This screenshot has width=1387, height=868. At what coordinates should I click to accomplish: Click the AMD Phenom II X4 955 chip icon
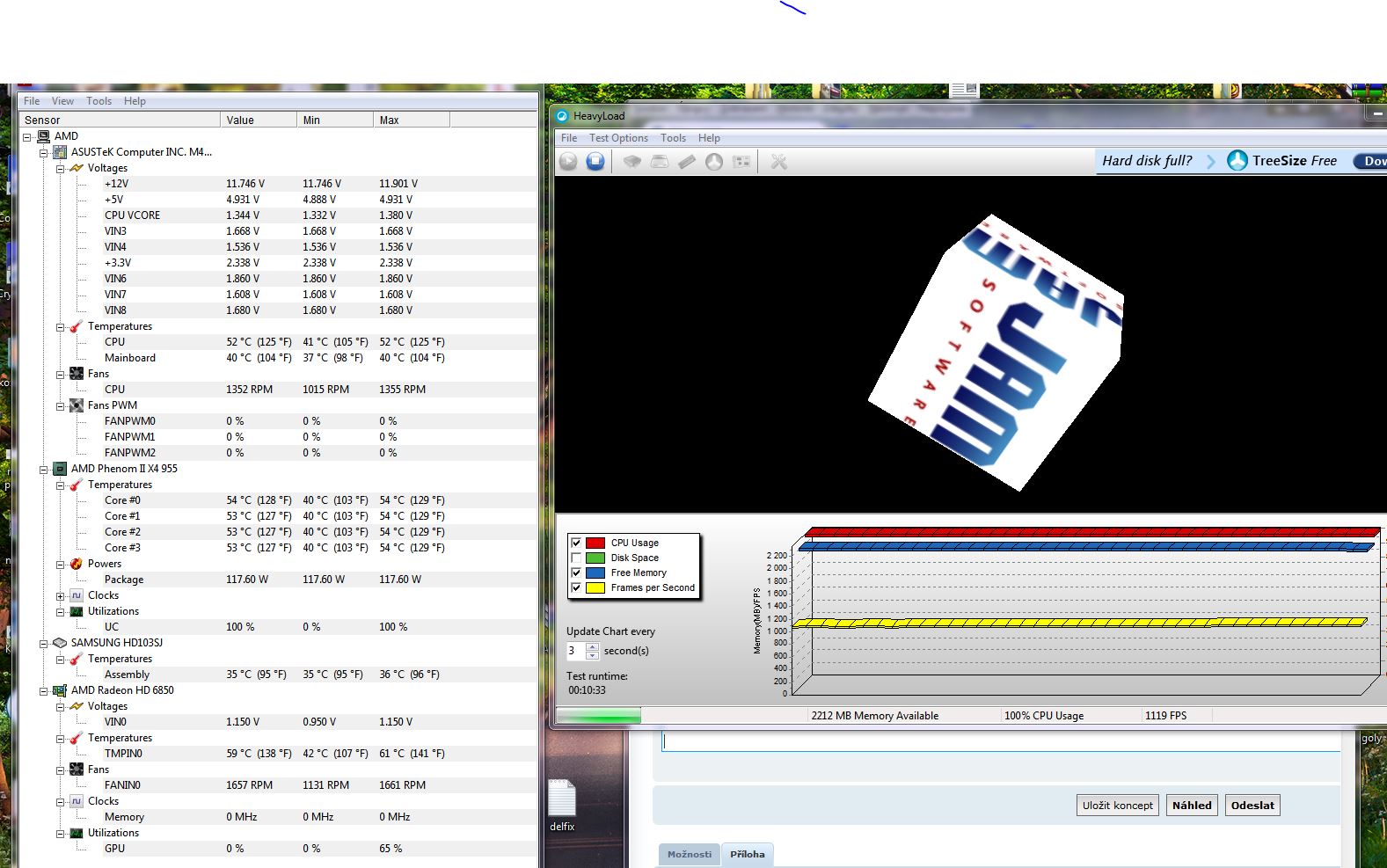(60, 469)
